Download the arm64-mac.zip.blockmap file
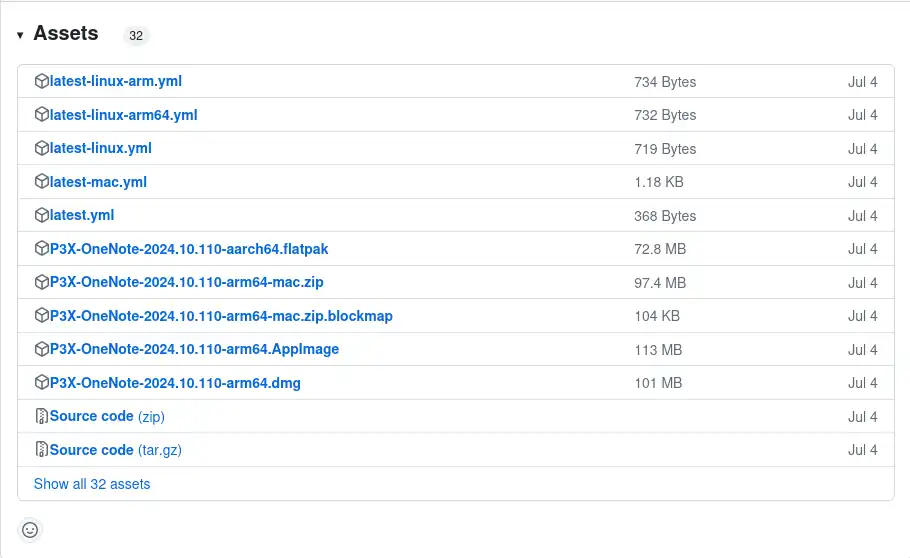The width and height of the screenshot is (910, 558). (221, 315)
